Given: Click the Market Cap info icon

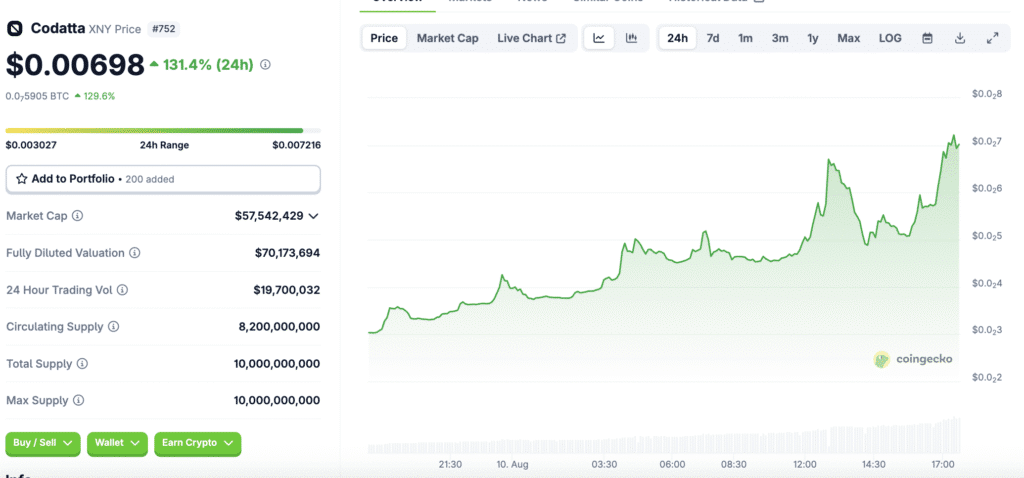Looking at the screenshot, I should (78, 216).
